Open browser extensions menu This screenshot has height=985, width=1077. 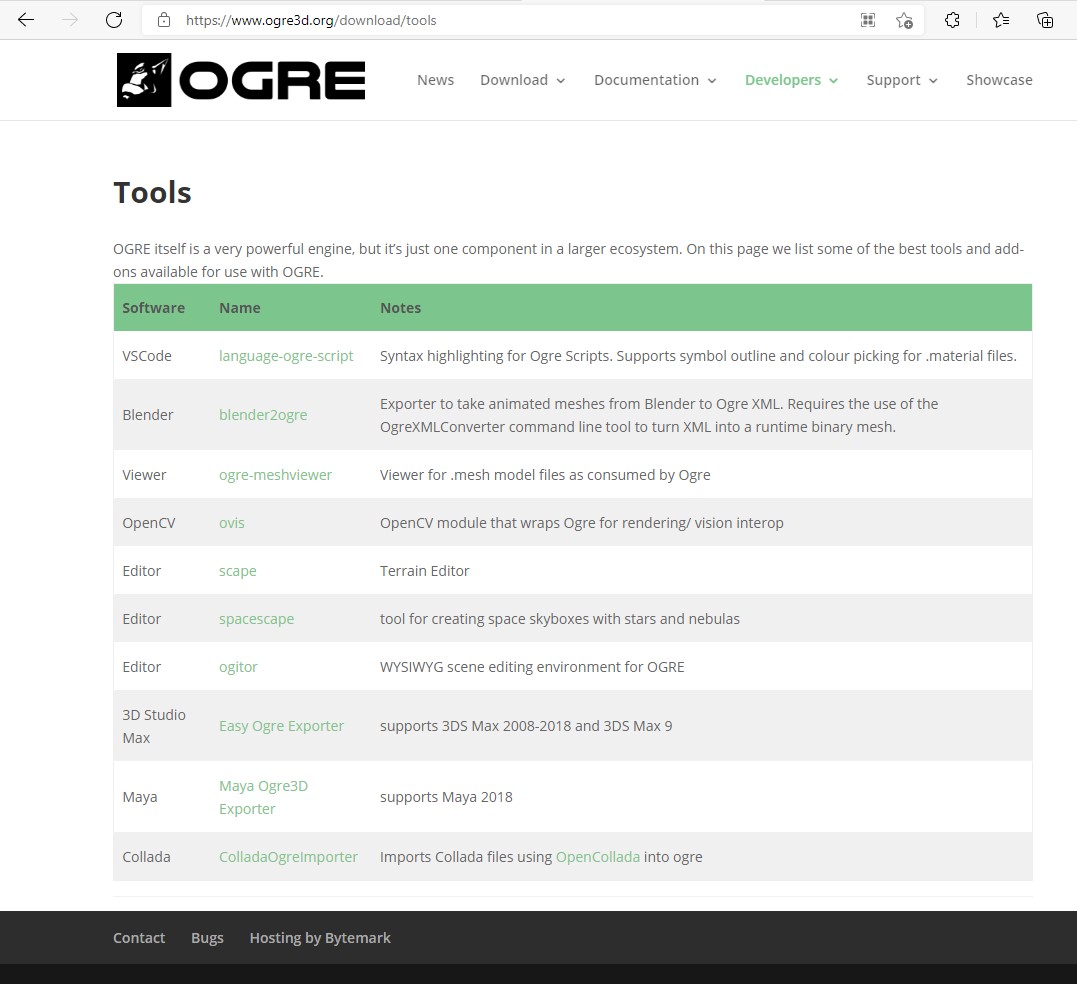(x=952, y=20)
